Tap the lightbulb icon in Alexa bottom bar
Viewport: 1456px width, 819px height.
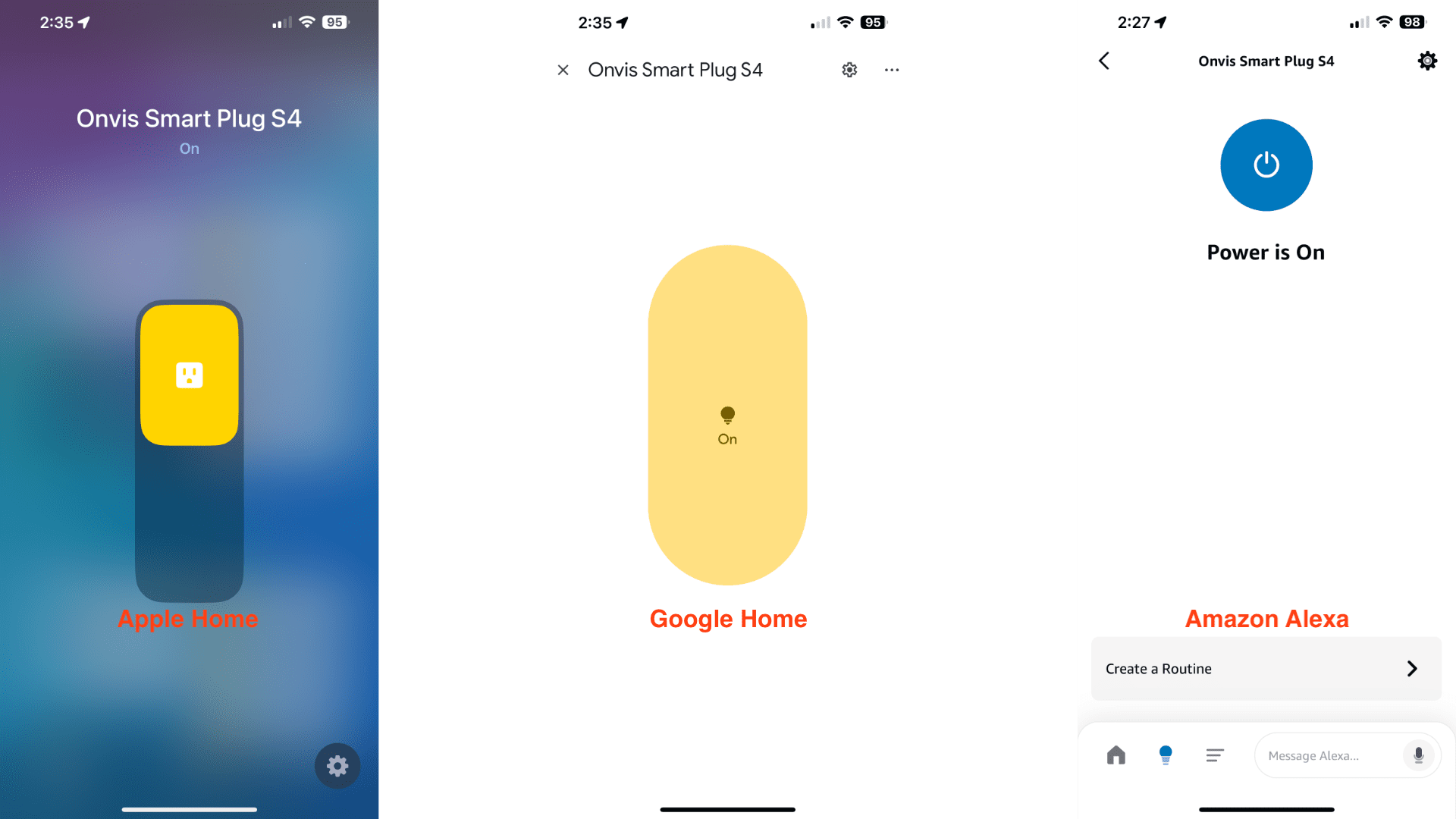click(1166, 754)
